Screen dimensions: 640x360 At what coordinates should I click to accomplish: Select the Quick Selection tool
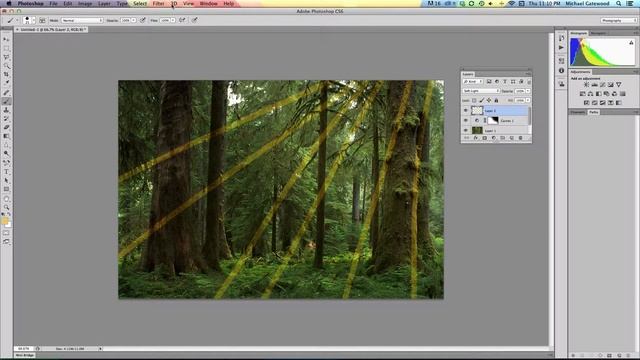point(6,66)
